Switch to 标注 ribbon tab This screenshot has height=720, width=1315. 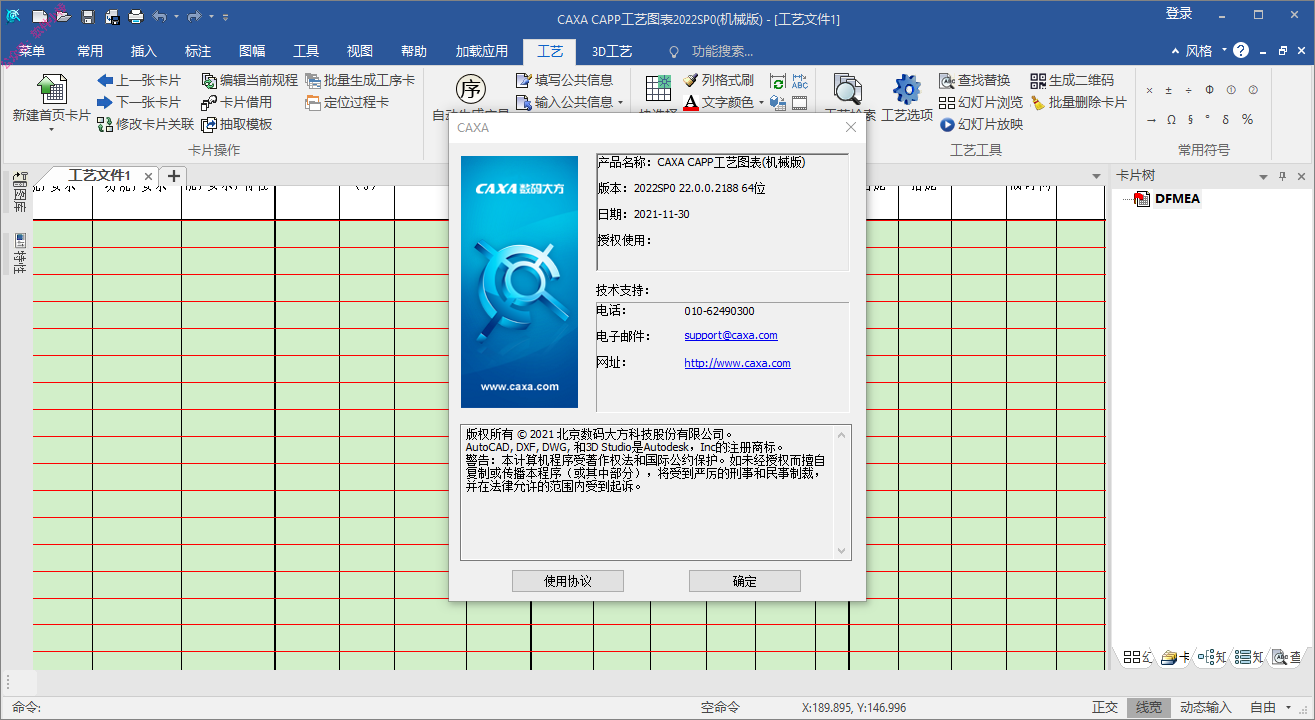[198, 51]
